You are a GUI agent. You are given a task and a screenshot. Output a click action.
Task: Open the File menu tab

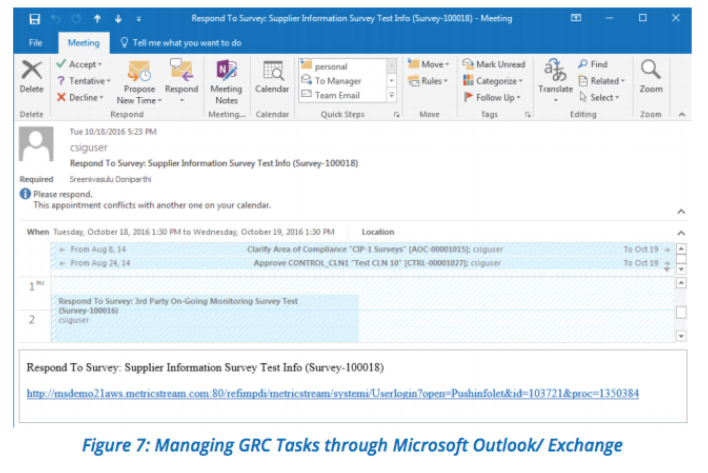pyautogui.click(x=35, y=43)
